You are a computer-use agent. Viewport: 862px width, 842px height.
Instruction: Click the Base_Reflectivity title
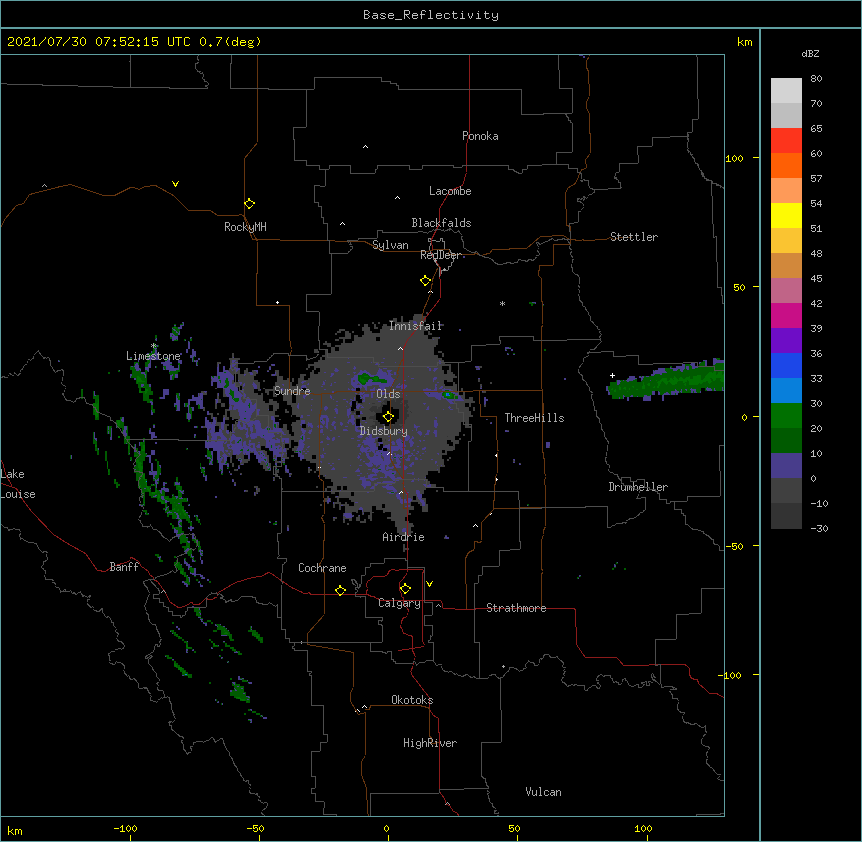431,15
